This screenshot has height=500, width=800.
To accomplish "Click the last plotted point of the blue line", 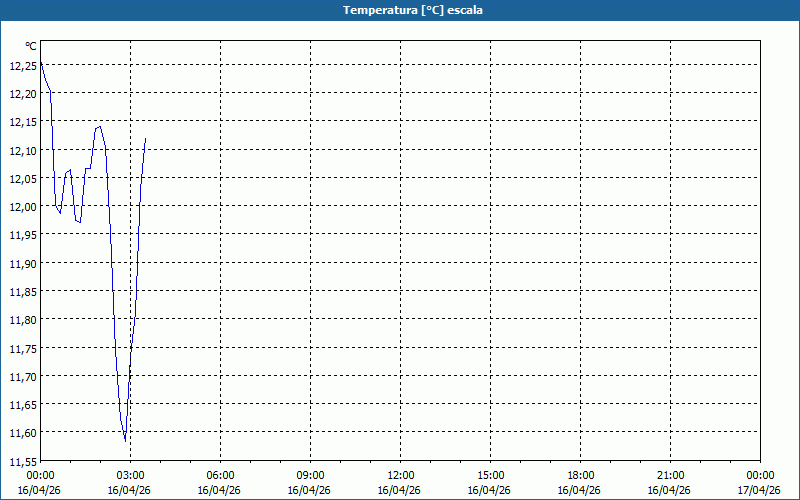I will pos(146,139).
